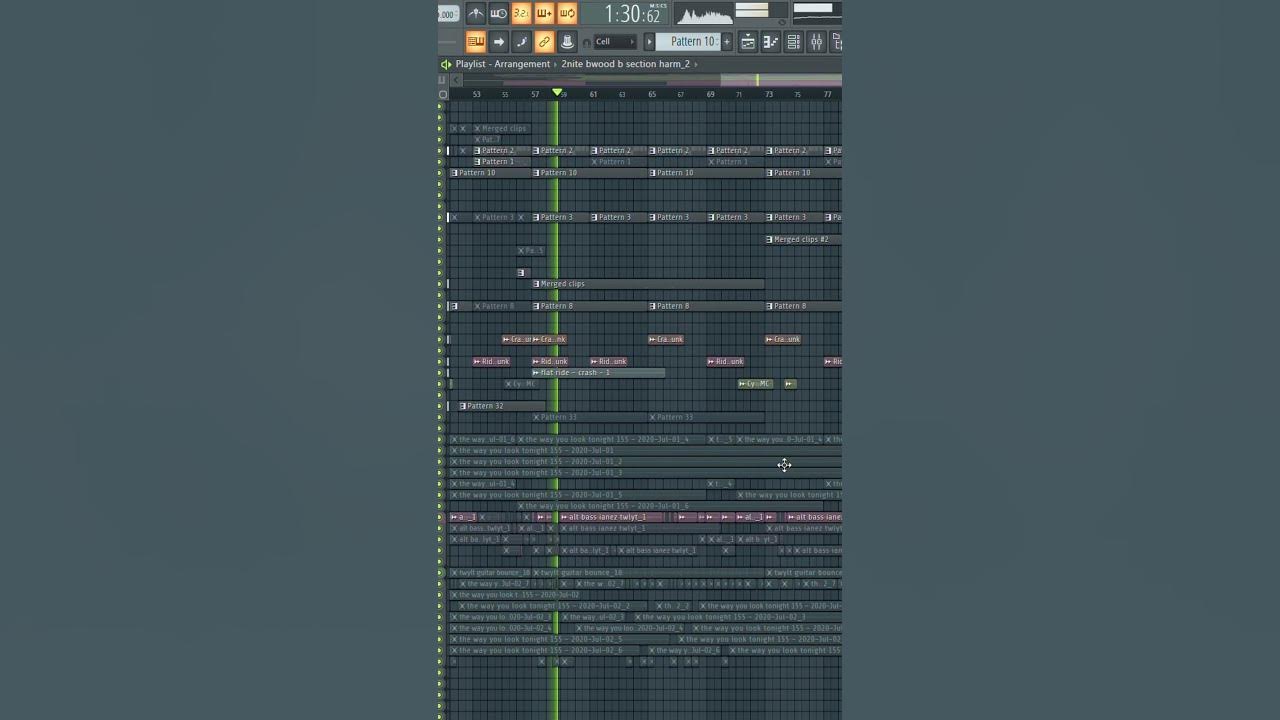
Task: Mute the Pattern 32 track
Action: [x=440, y=406]
